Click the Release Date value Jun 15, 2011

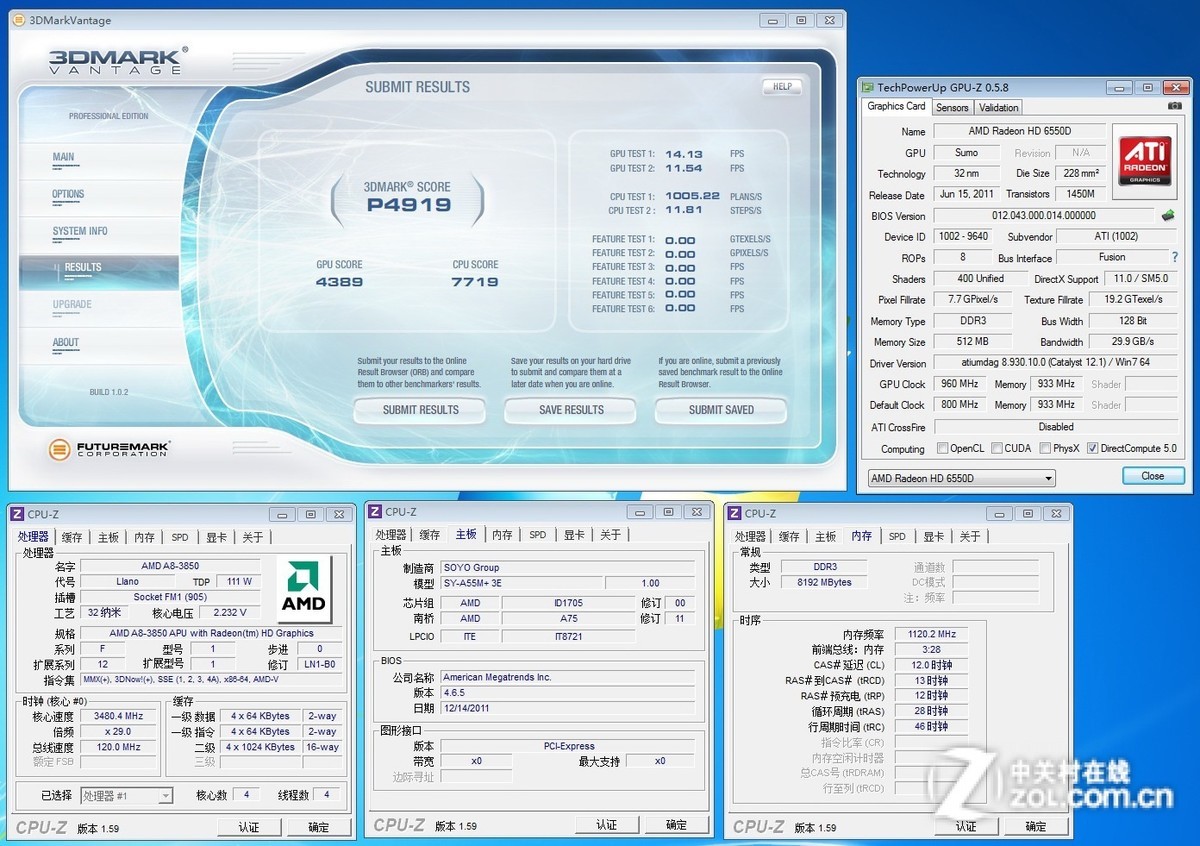(x=967, y=194)
